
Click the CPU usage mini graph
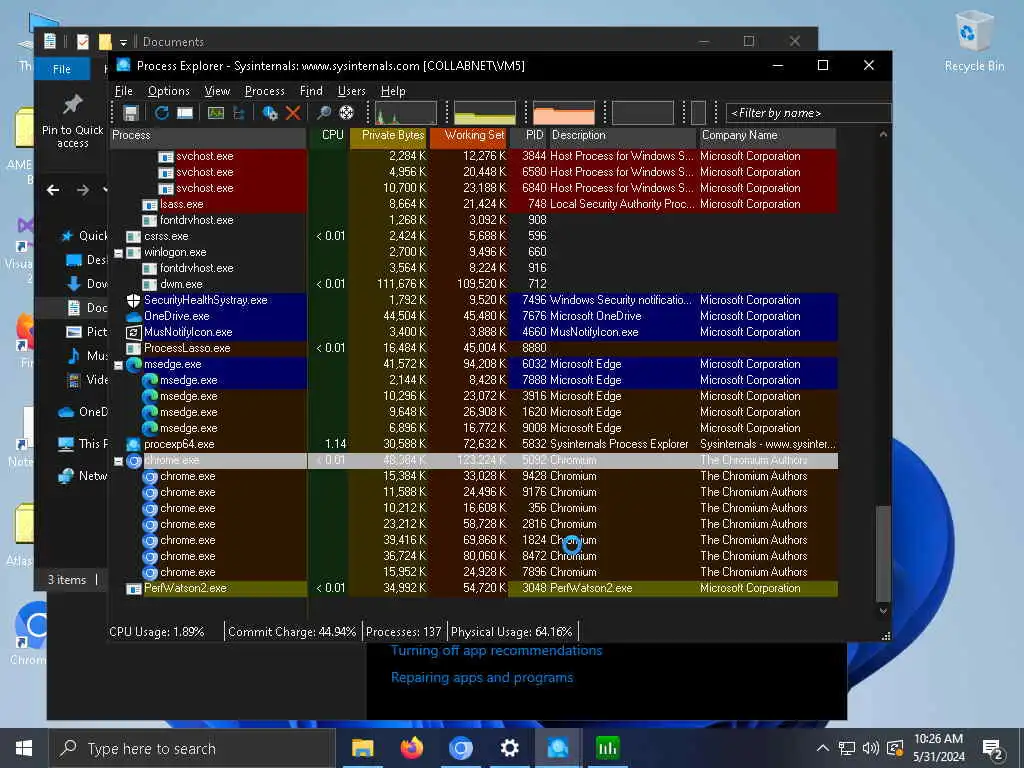pyautogui.click(x=406, y=113)
